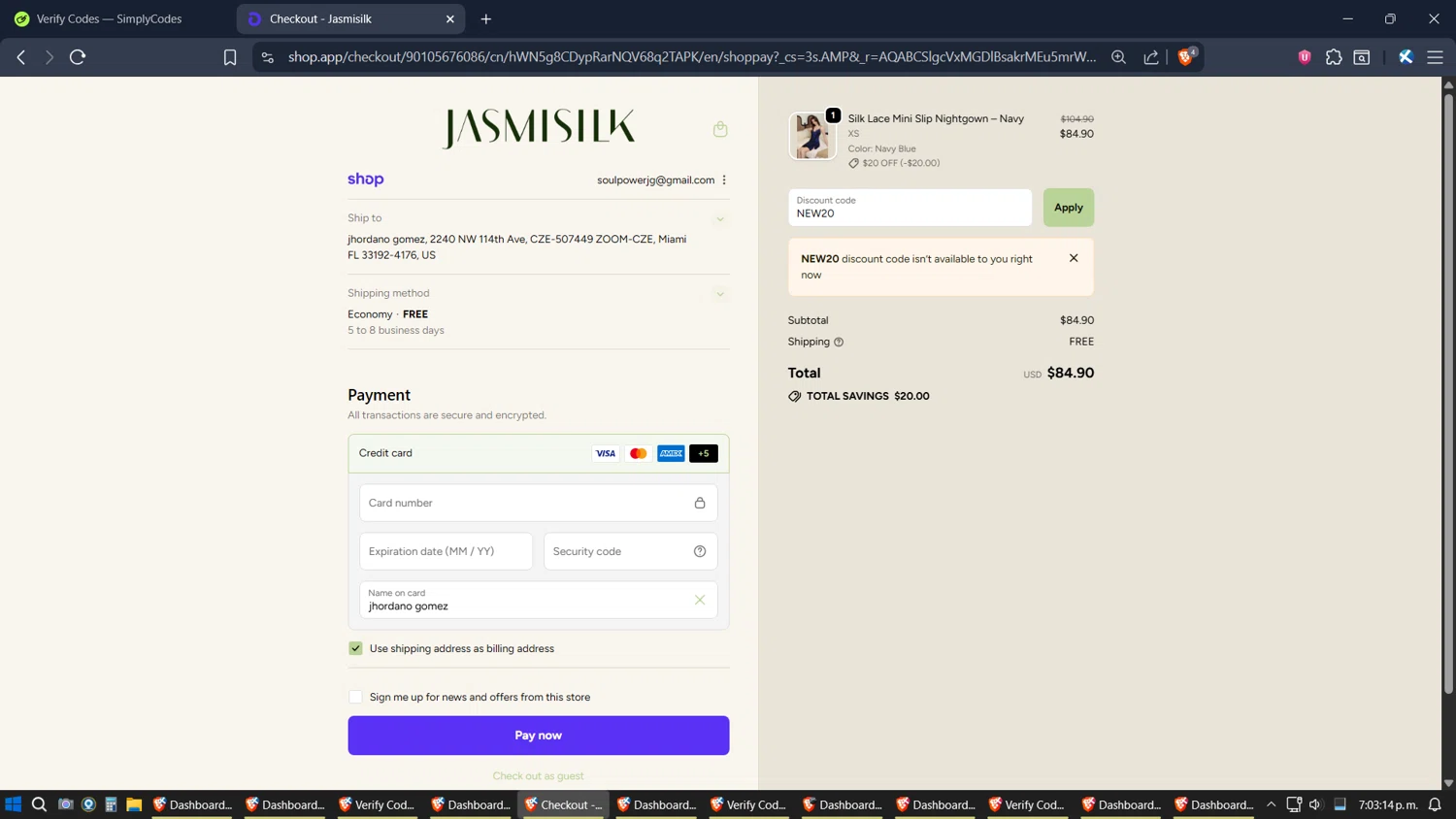Screen dimensions: 1456x819
Task: Open Brave Shields panel
Action: 1186,56
